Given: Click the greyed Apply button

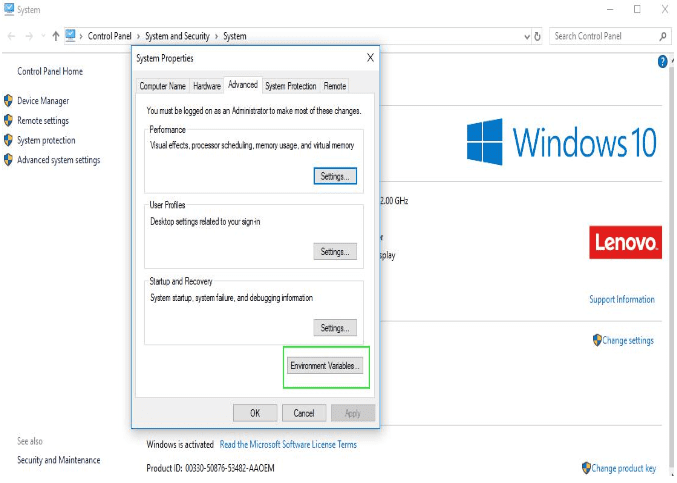Looking at the screenshot, I should [x=353, y=413].
